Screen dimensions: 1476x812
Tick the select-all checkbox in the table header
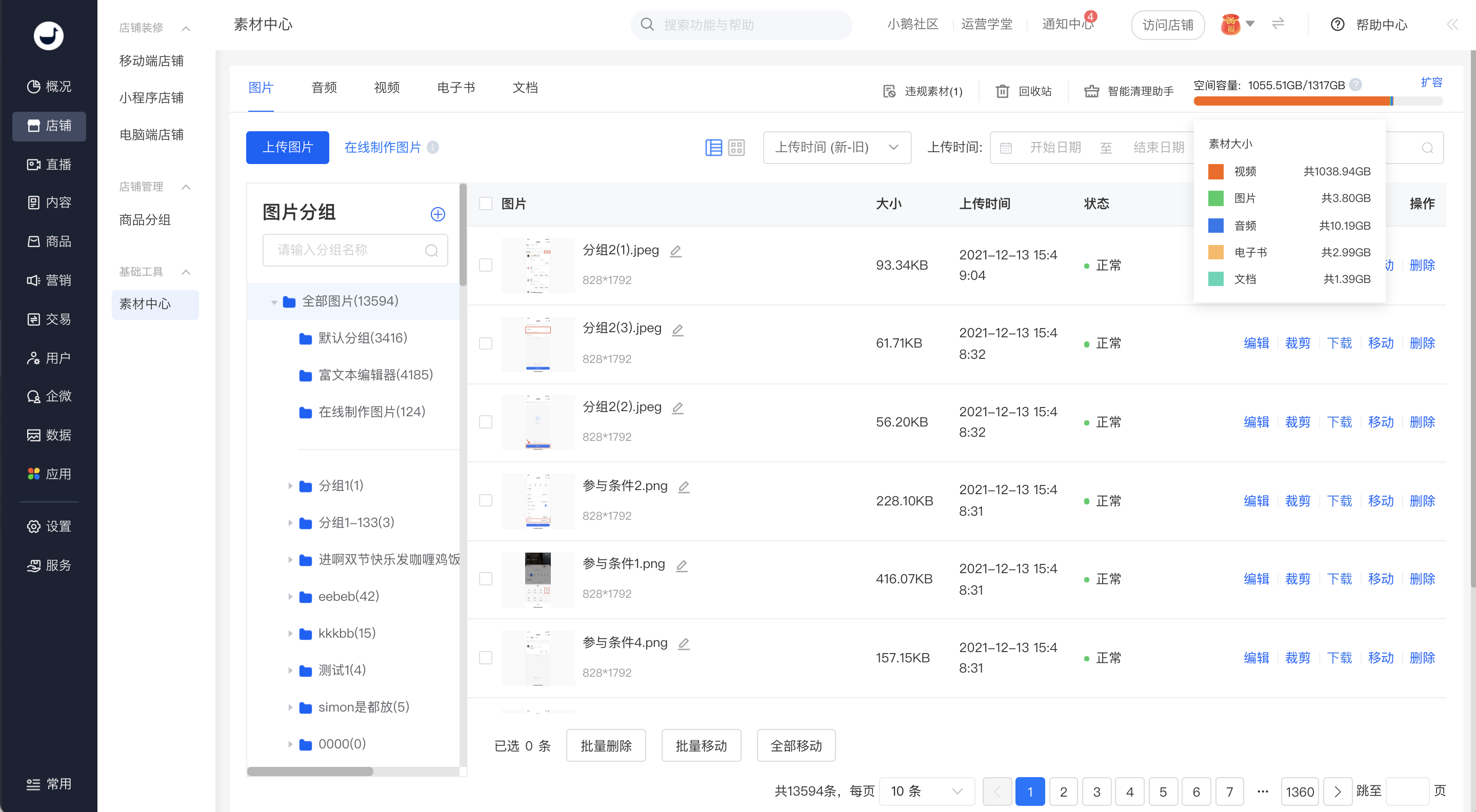(485, 204)
